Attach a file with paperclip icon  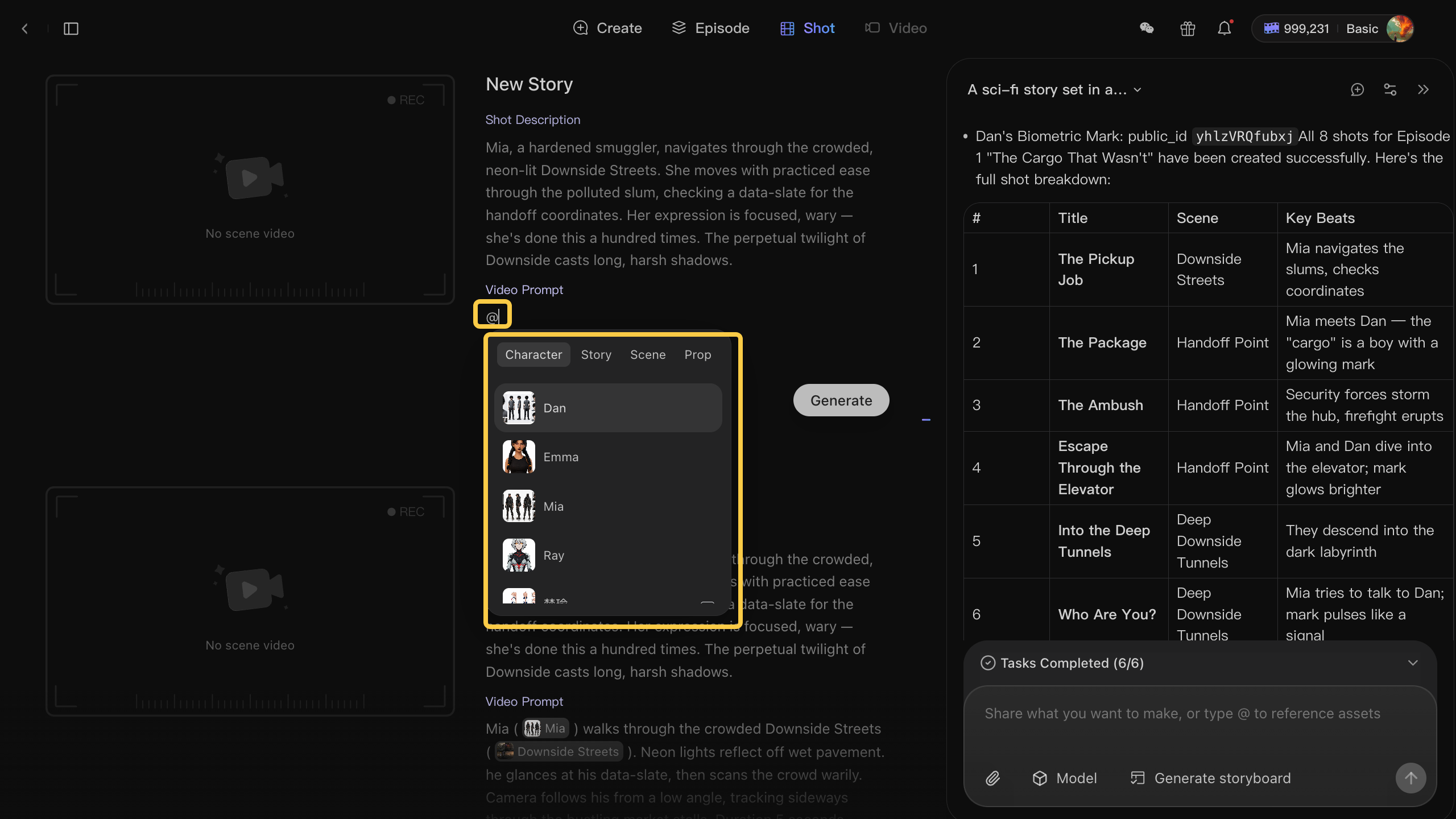[x=992, y=778]
